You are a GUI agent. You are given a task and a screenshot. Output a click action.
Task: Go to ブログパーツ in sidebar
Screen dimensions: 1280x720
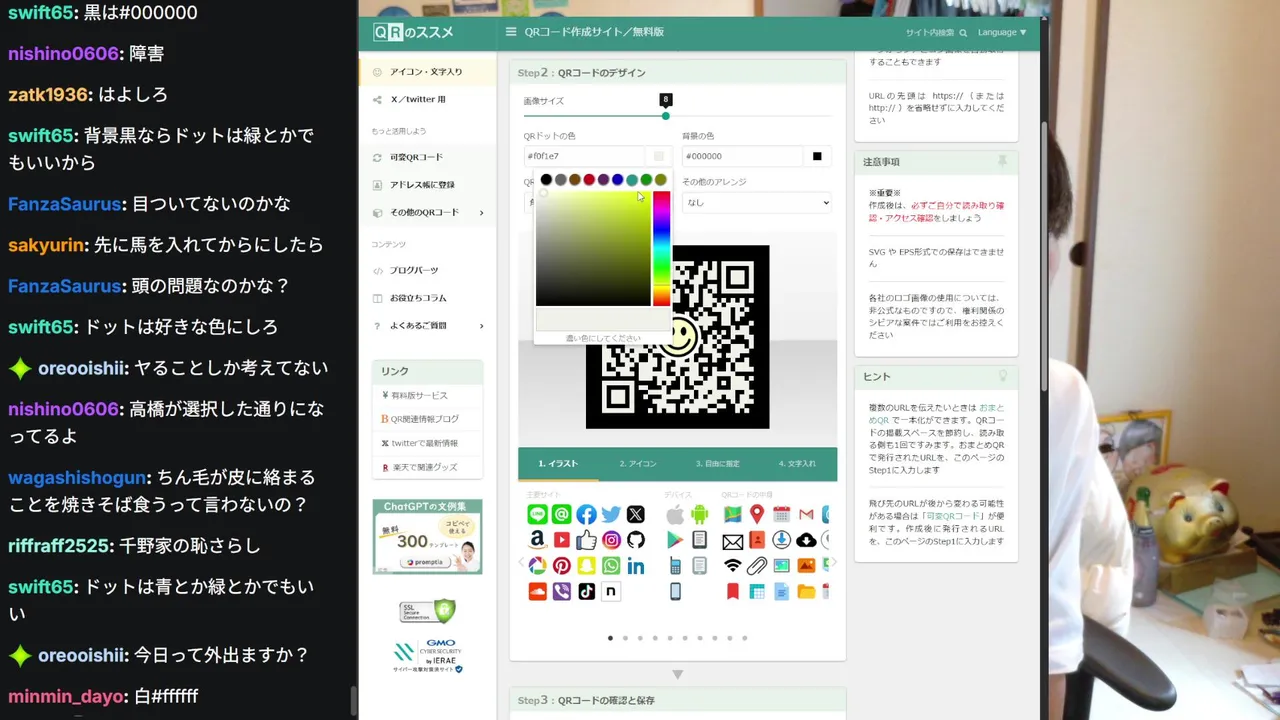coord(428,270)
